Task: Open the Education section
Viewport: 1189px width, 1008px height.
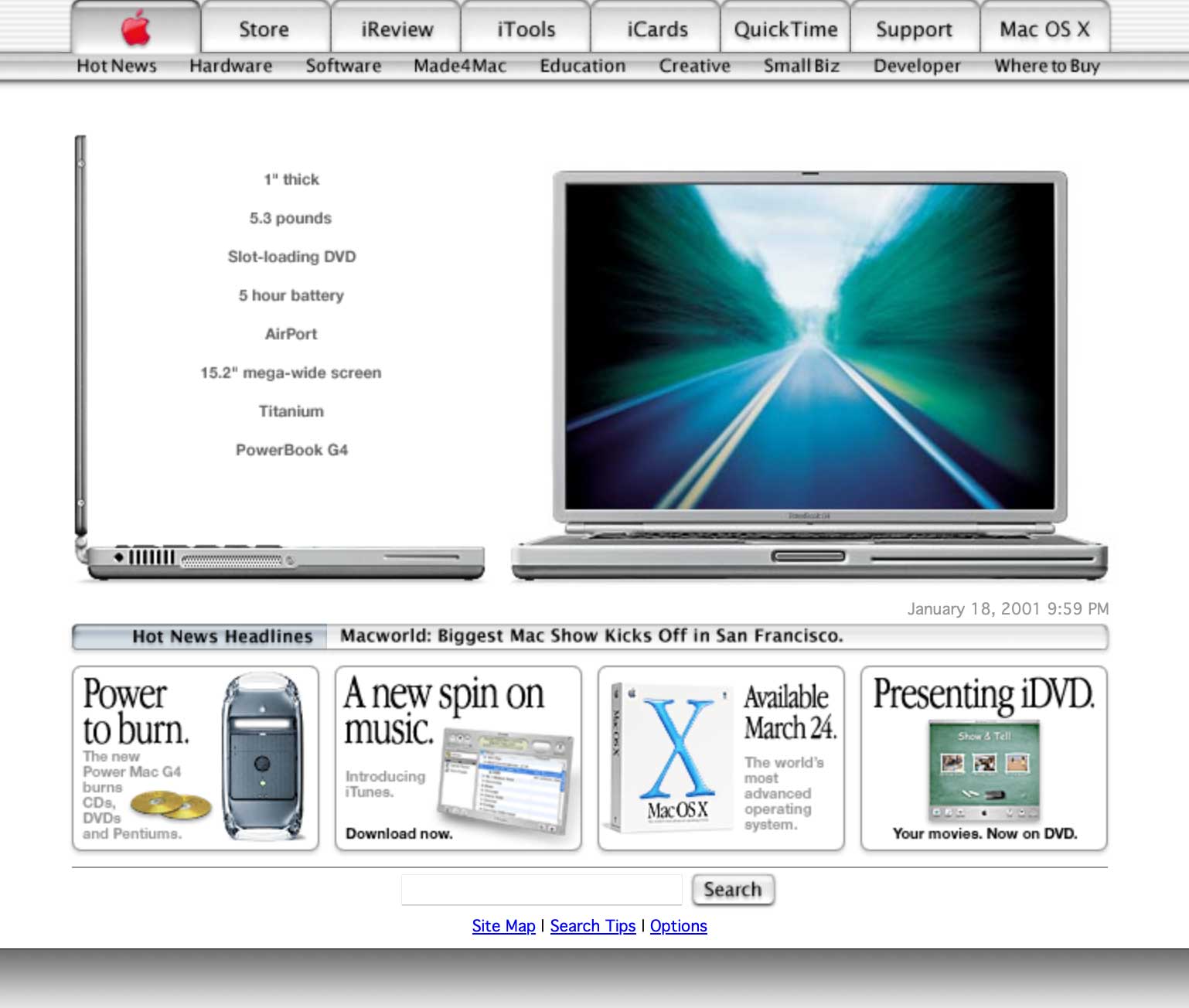Action: click(x=583, y=66)
